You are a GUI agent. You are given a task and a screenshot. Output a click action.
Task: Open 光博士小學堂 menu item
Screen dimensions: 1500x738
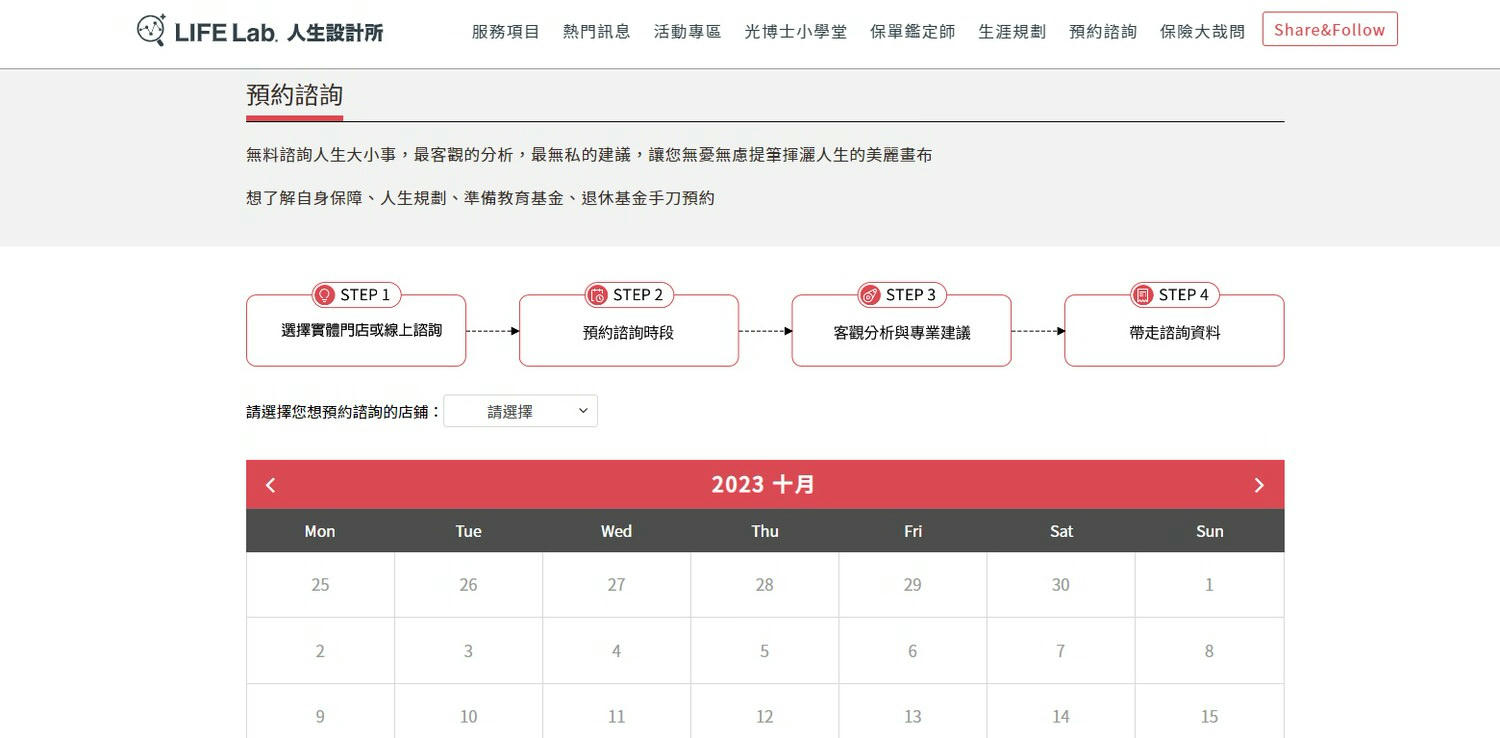coord(796,31)
